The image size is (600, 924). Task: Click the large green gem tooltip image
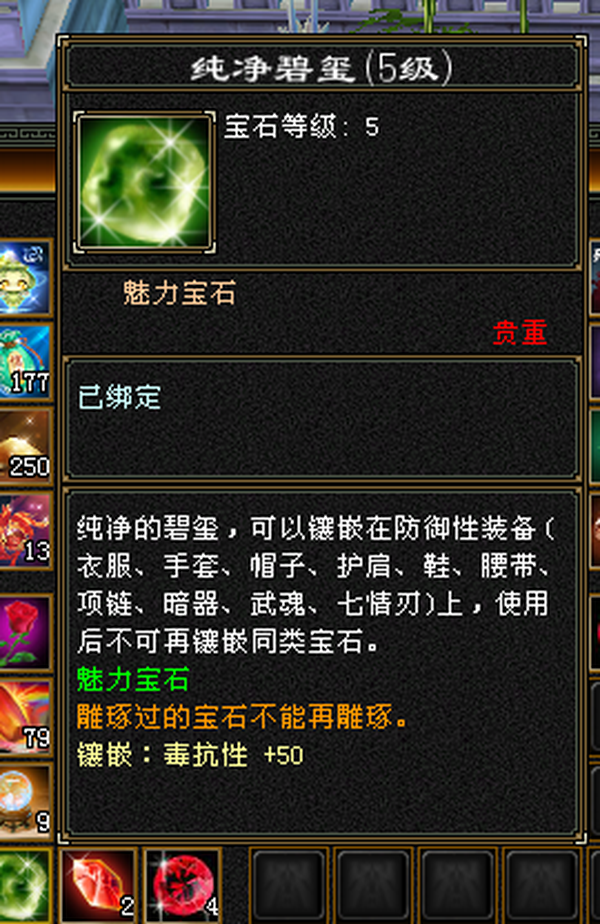[x=144, y=183]
